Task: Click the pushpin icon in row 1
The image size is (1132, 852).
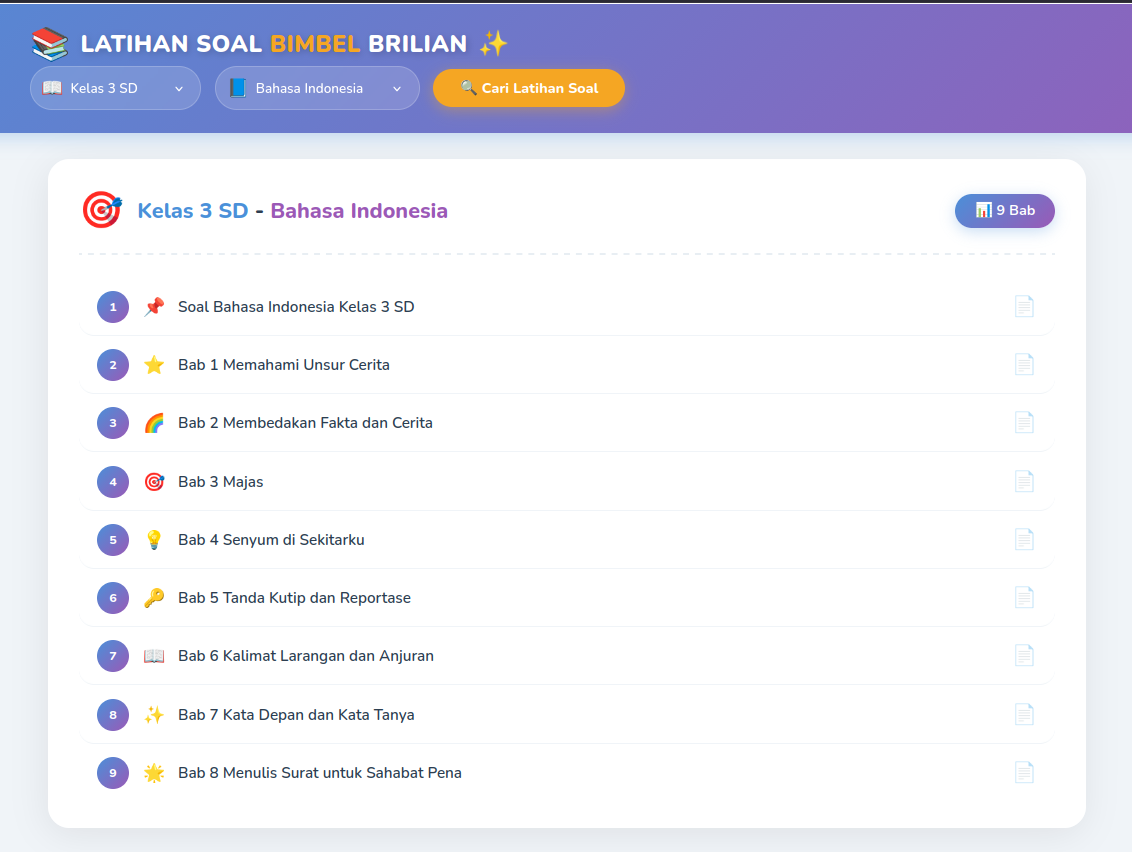Action: pos(154,307)
